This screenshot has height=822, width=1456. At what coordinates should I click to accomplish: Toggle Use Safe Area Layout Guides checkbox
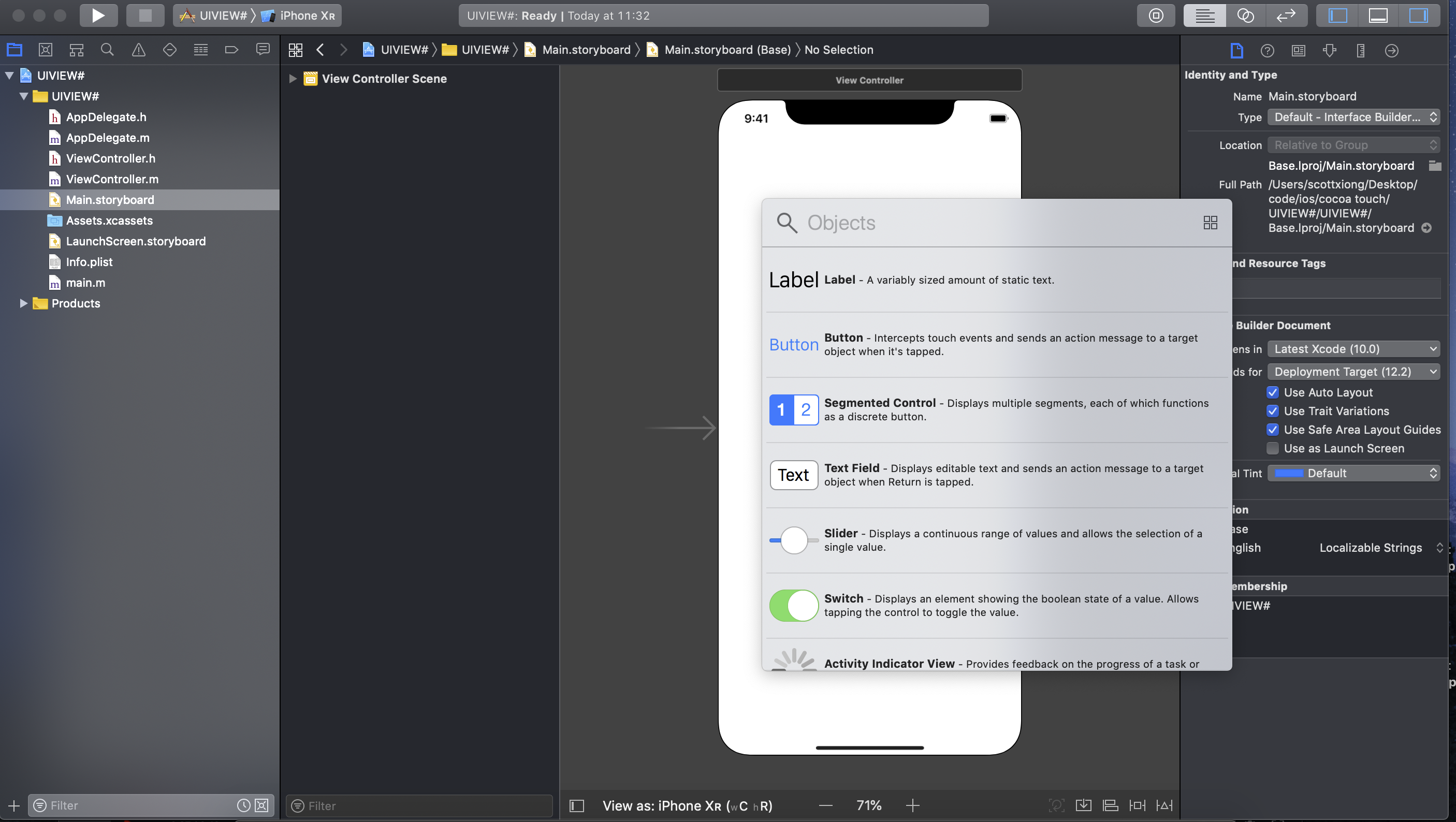[x=1273, y=429]
